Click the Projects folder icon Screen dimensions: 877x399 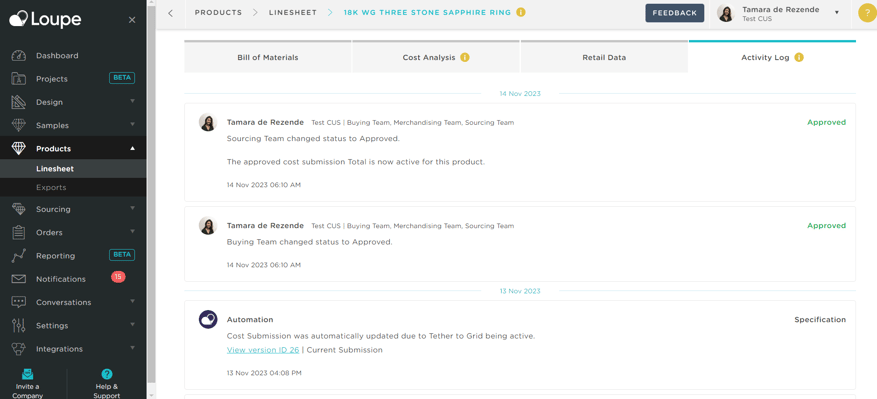pos(18,79)
